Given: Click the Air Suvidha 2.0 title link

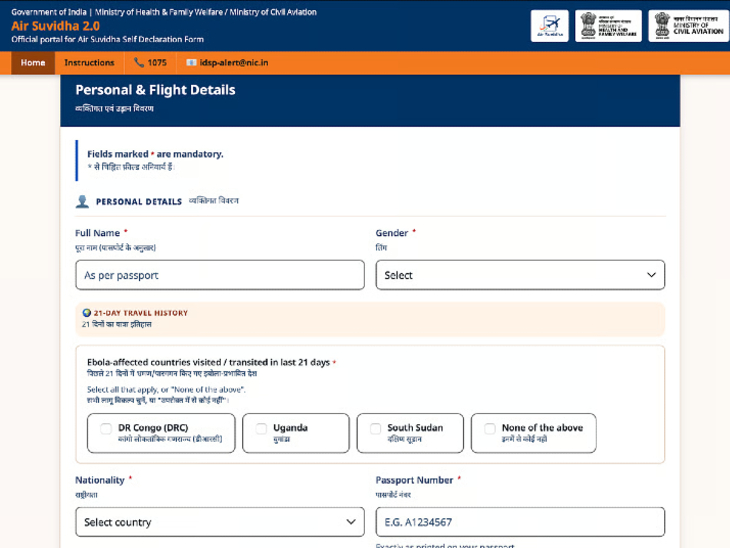Looking at the screenshot, I should (x=55, y=26).
